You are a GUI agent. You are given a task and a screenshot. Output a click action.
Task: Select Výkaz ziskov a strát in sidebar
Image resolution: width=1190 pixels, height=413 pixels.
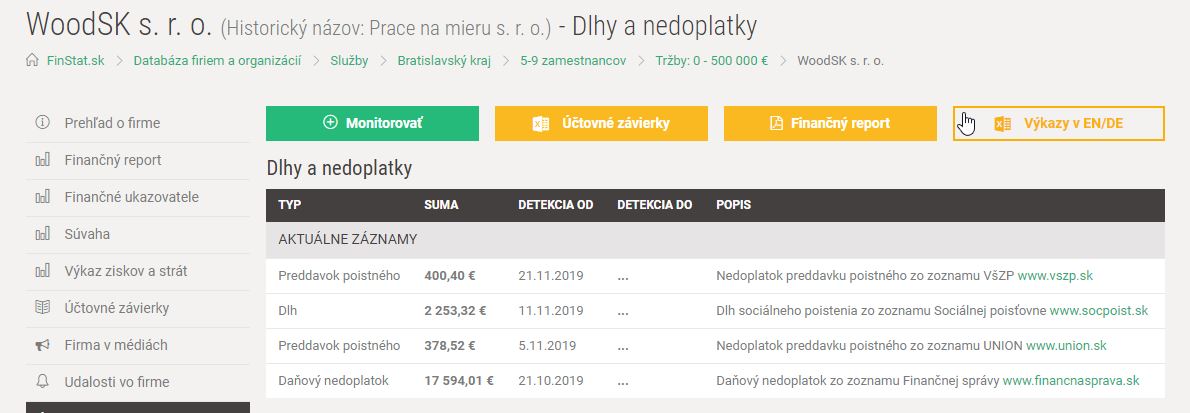pyautogui.click(x=125, y=271)
